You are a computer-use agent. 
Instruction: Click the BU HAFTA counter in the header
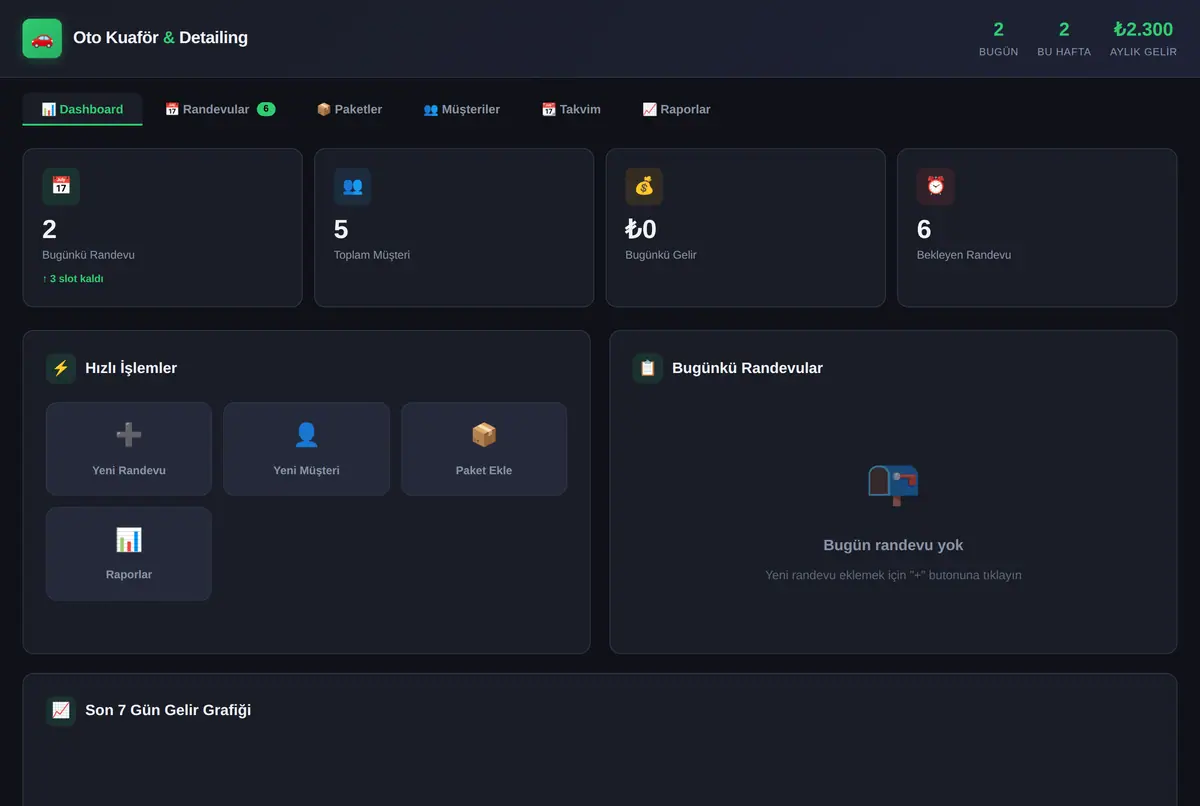pyautogui.click(x=1064, y=39)
